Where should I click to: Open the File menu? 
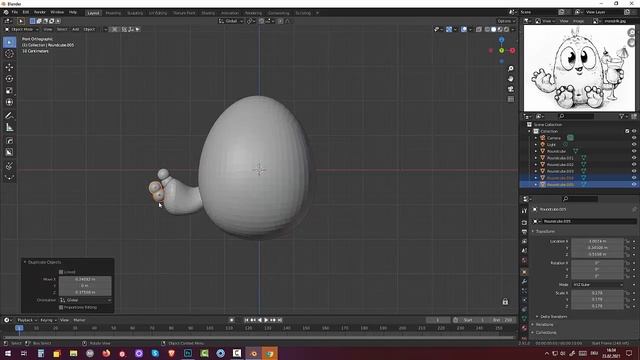pyautogui.click(x=15, y=13)
